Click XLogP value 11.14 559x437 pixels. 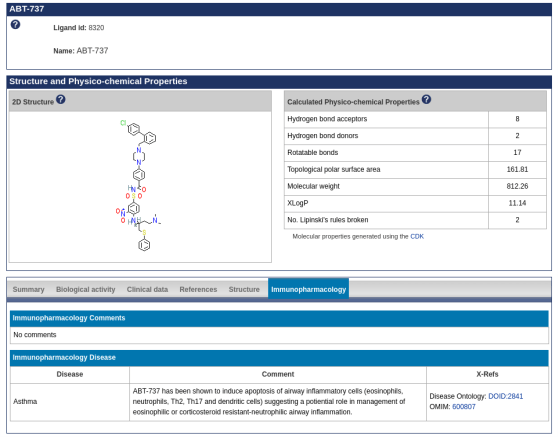[x=517, y=203]
